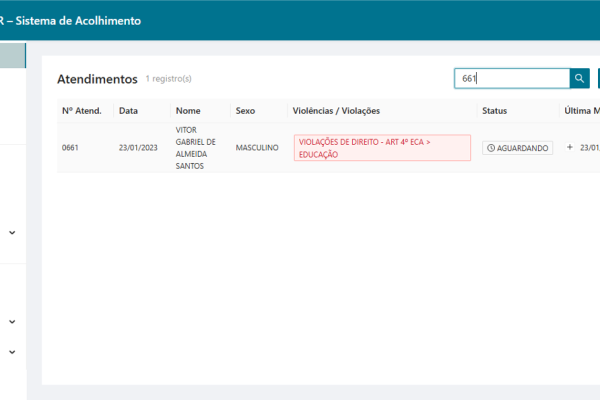Select the name VITOR GABRIEL DE ALMEIDA SANTOS
Image resolution: width=600 pixels, height=400 pixels.
pos(195,148)
